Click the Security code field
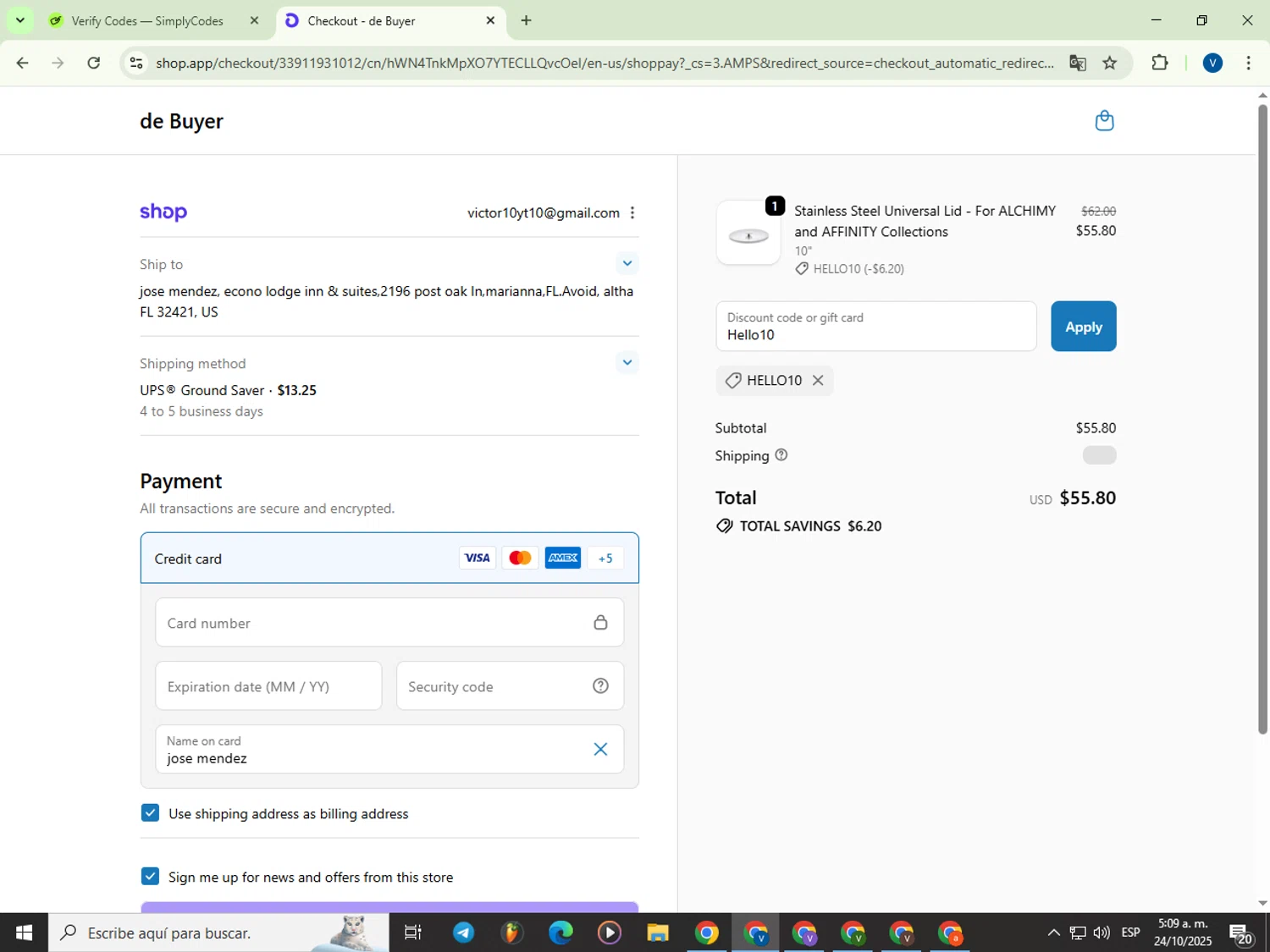The height and width of the screenshot is (952, 1270). (510, 686)
